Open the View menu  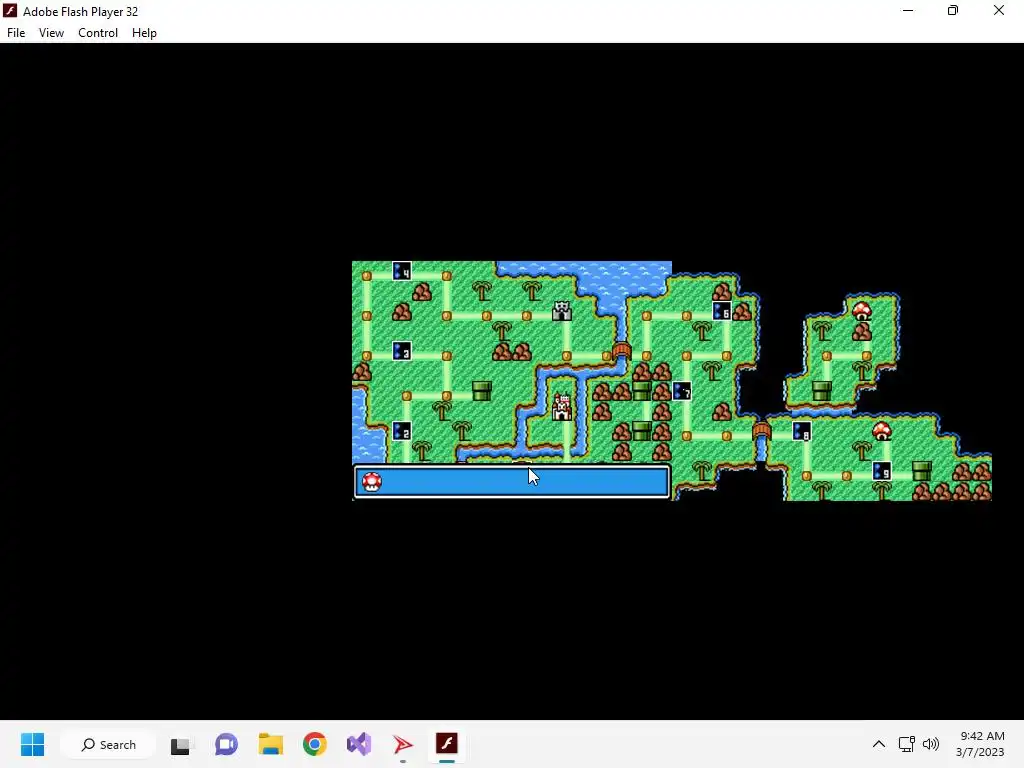pos(51,33)
